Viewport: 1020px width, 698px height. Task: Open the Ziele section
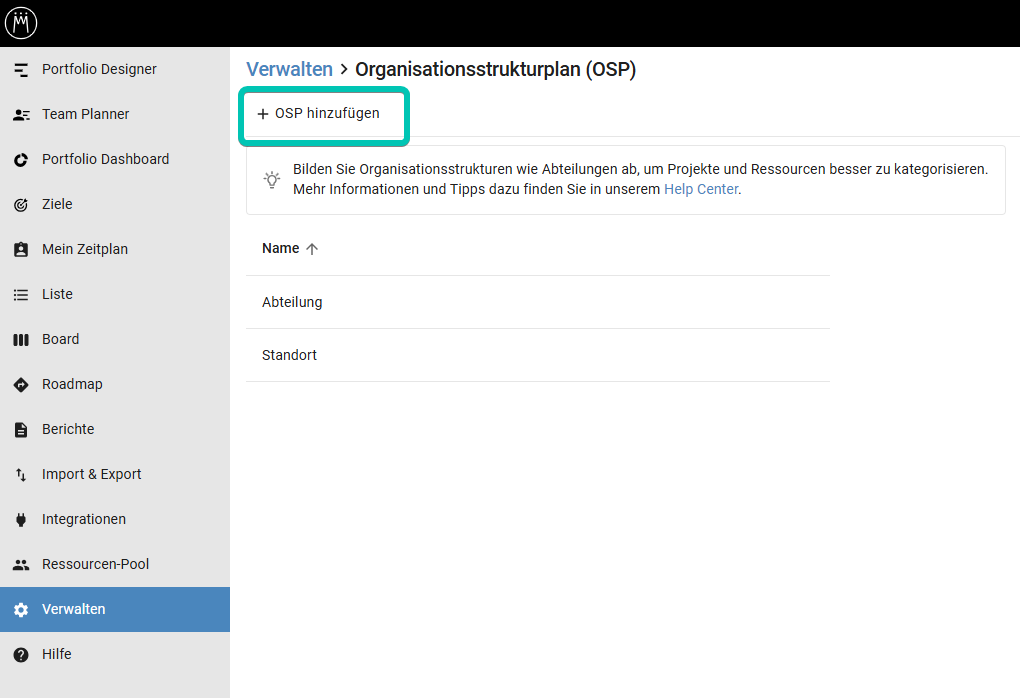click(x=114, y=204)
